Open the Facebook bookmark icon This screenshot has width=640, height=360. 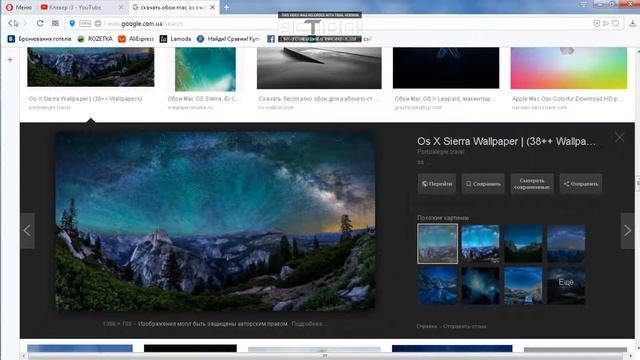pos(271,39)
